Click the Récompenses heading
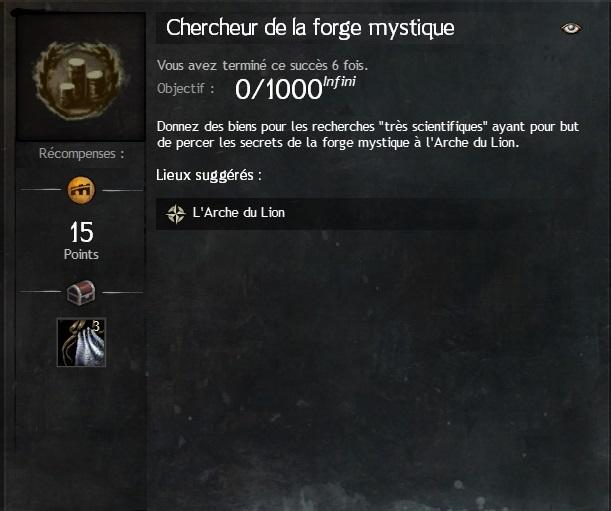The image size is (611, 511). coord(81,154)
